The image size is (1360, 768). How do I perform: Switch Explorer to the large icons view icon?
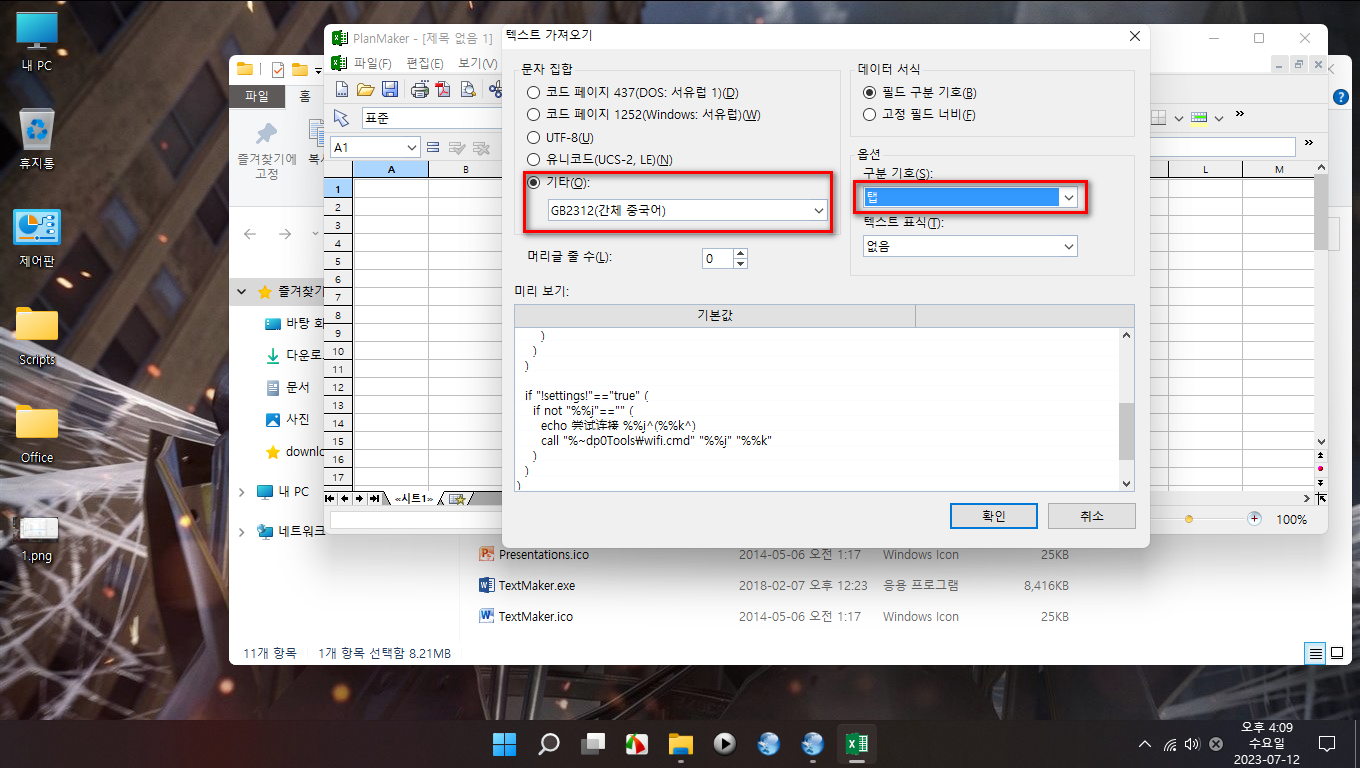1337,653
